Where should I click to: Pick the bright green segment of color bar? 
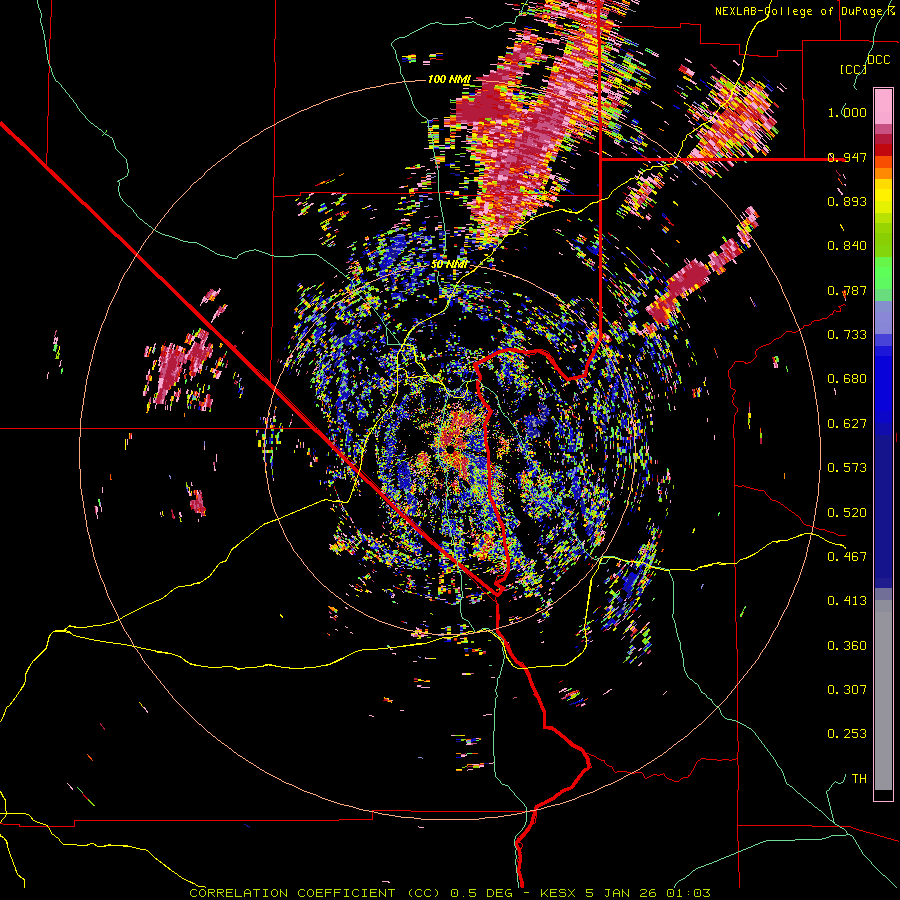tap(883, 273)
